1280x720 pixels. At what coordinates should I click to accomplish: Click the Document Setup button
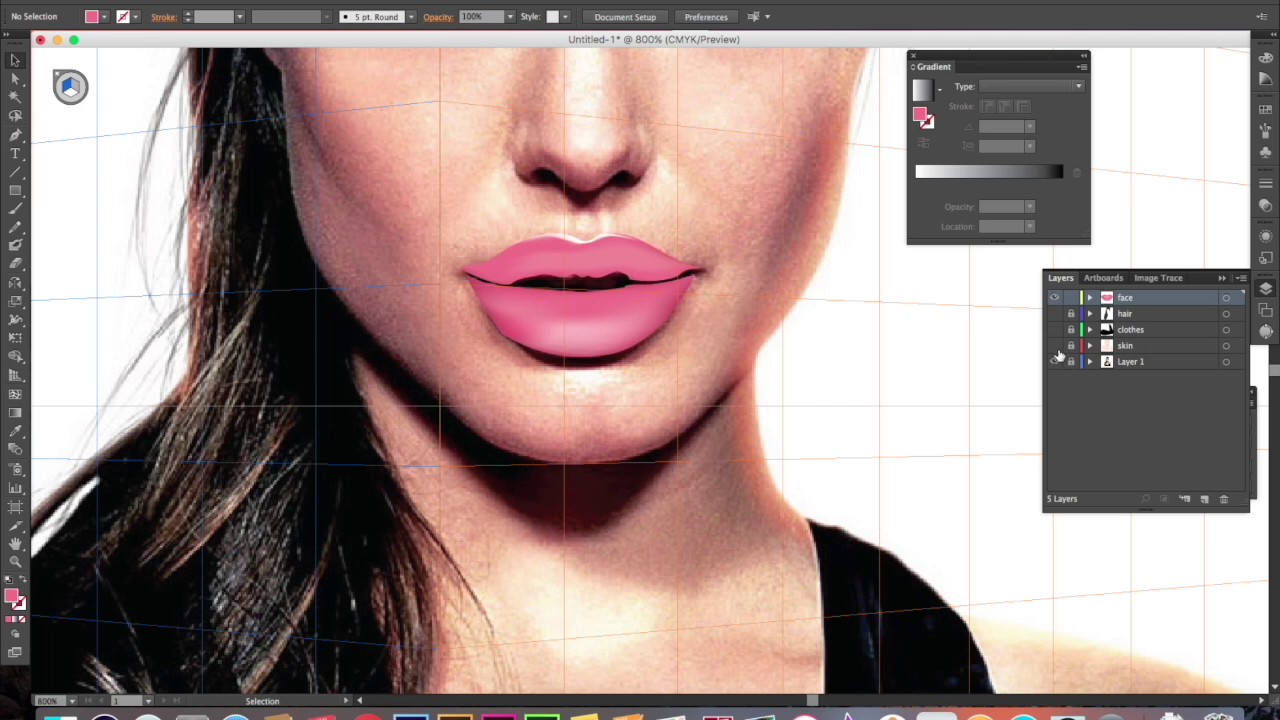(x=624, y=17)
